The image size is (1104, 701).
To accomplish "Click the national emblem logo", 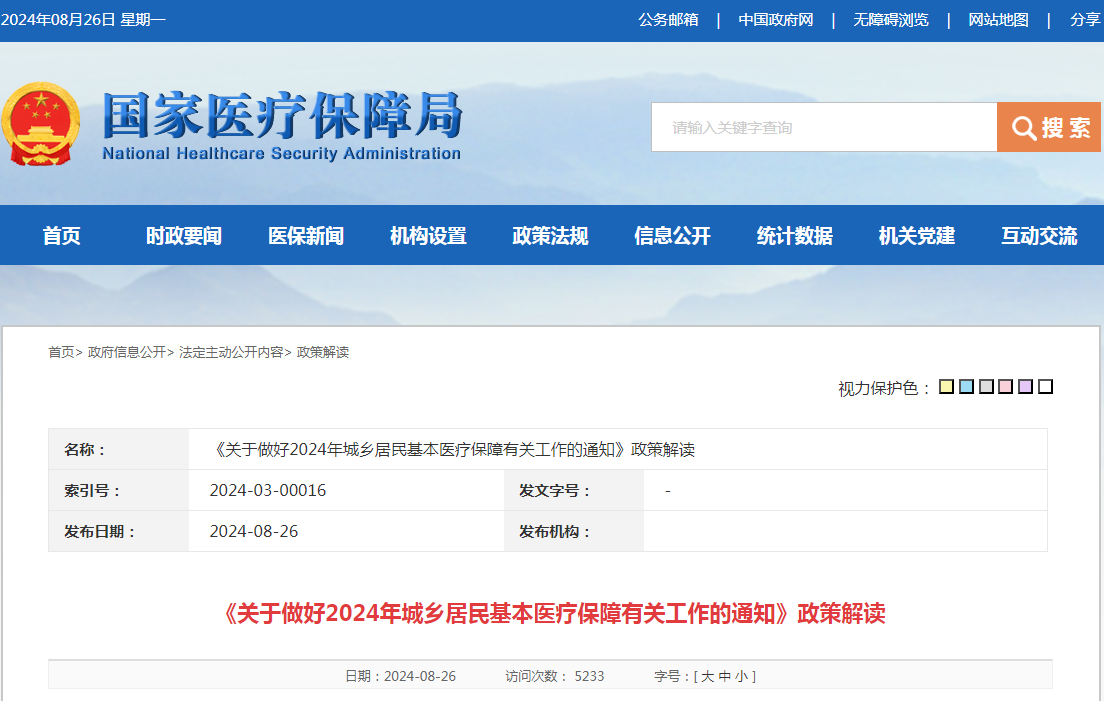I will 41,124.
